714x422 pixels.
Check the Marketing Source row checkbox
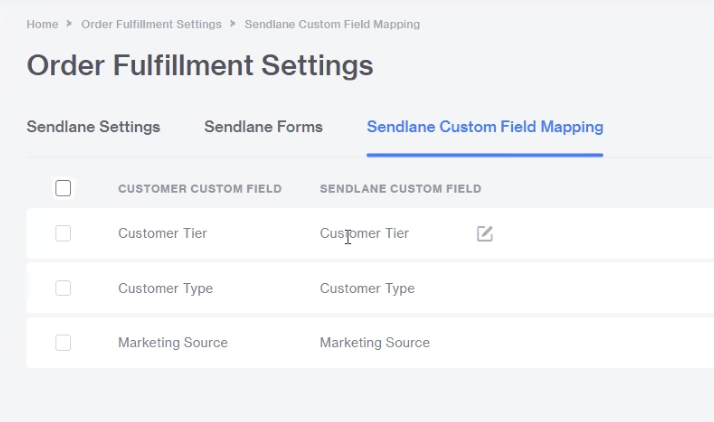(x=63, y=343)
